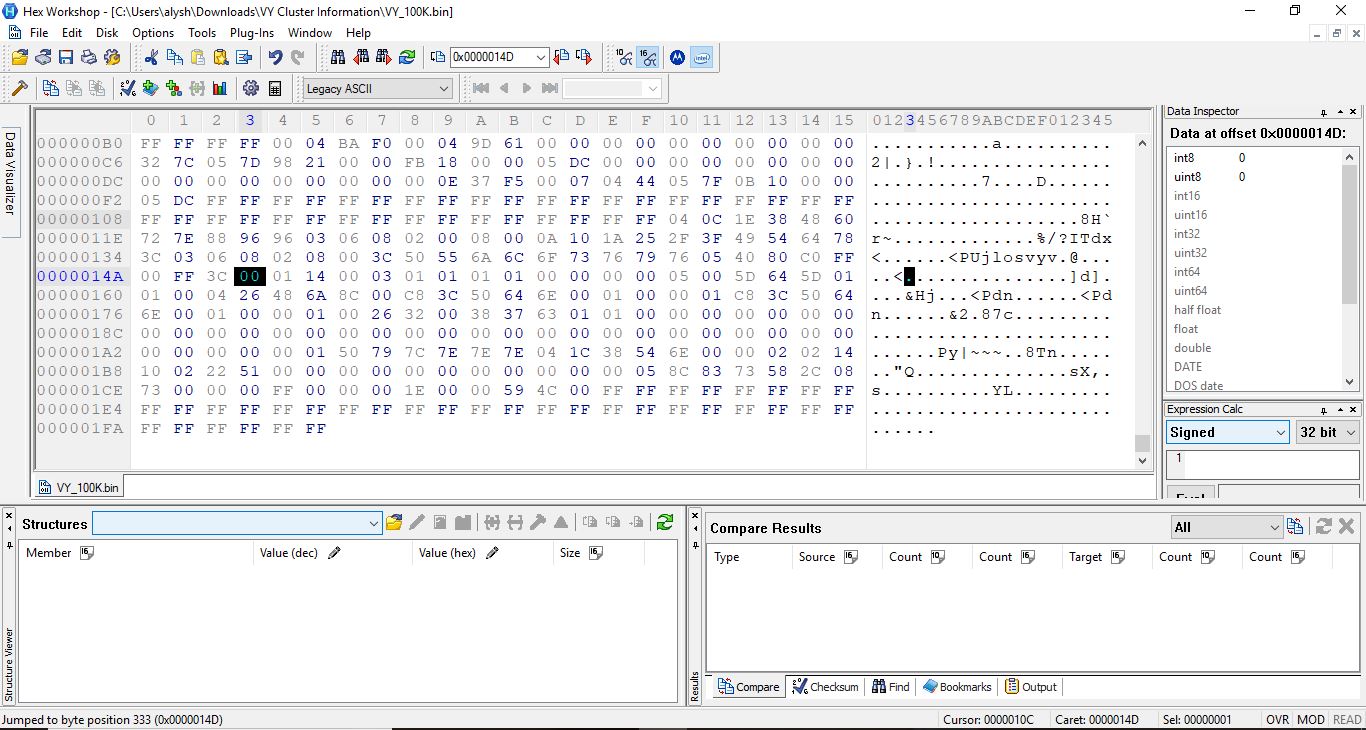This screenshot has height=730, width=1366.
Task: Open the Structure Viewer side tab
Action: click(x=9, y=664)
